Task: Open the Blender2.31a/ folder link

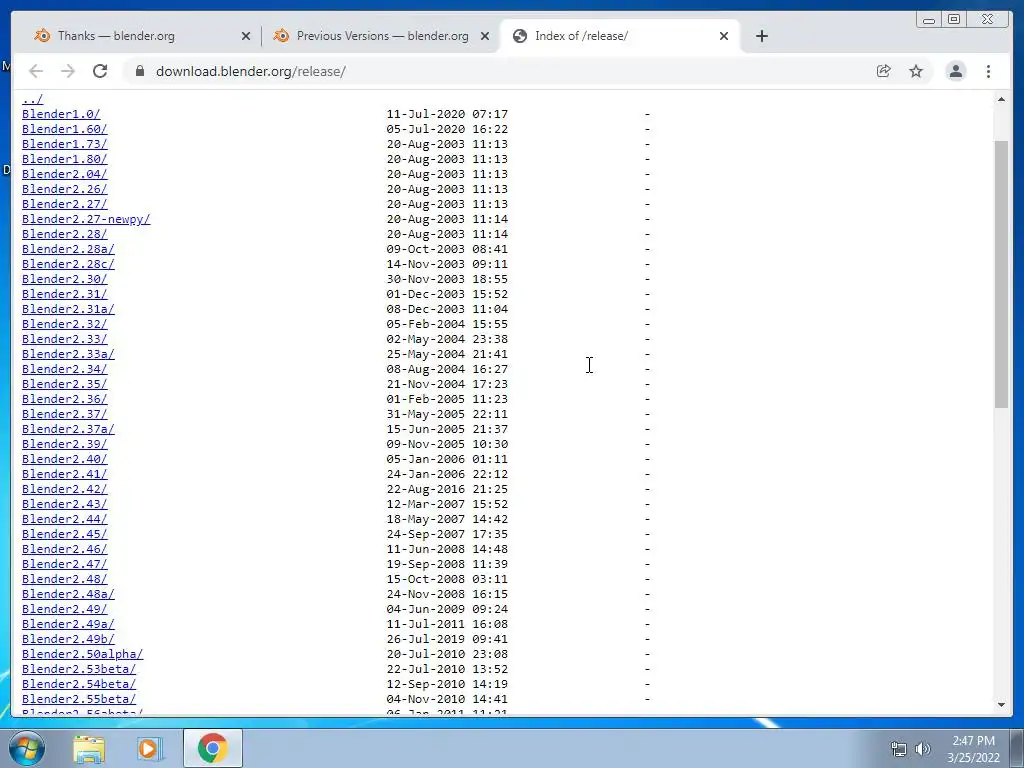Action: pos(68,310)
